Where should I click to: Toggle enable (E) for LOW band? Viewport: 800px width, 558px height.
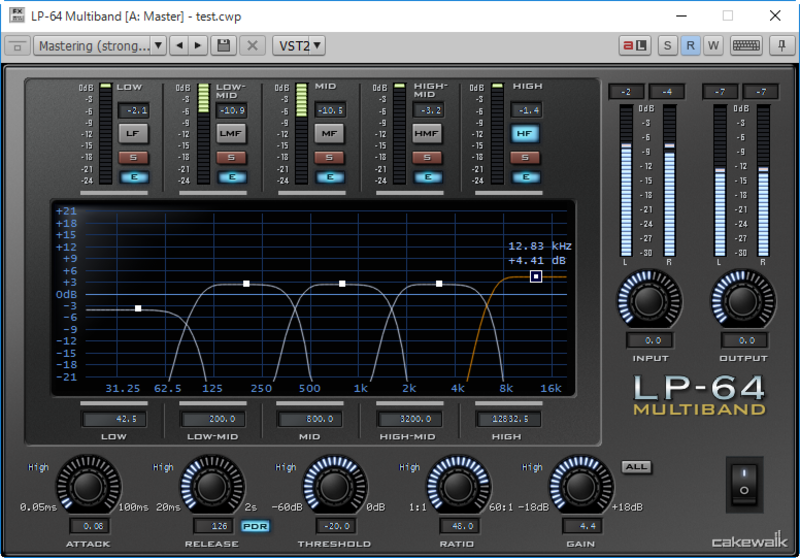point(134,177)
